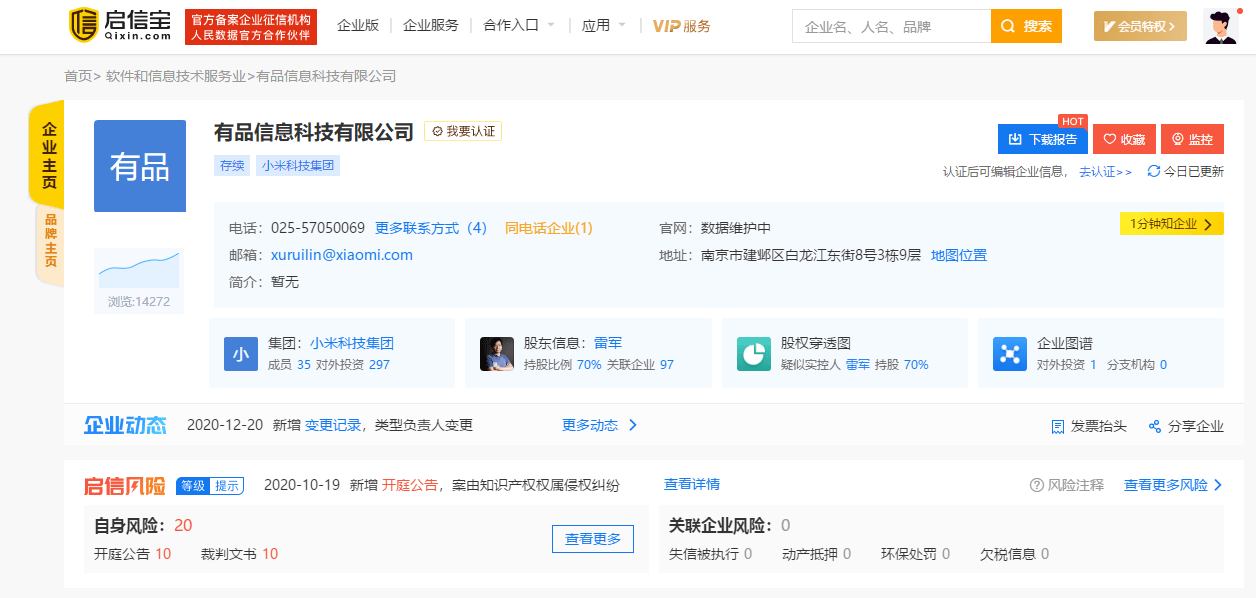
Task: Click the 存续 status tag
Action: pos(232,166)
